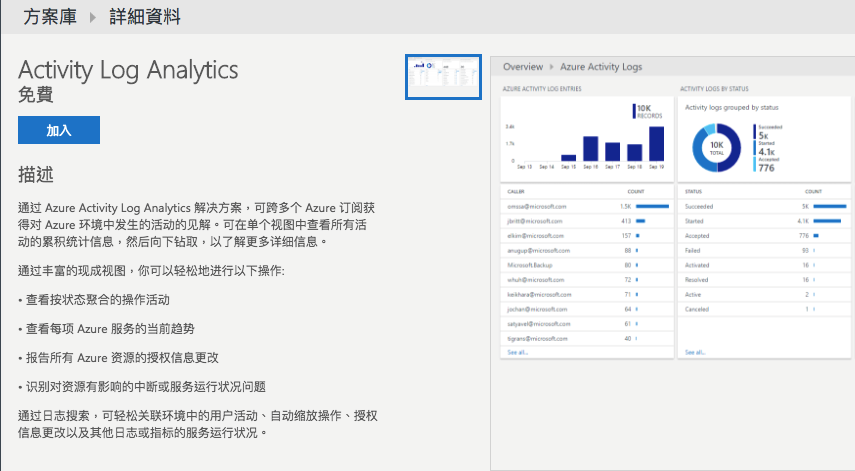Select the omssa@microsoft.com caller row

587,207
